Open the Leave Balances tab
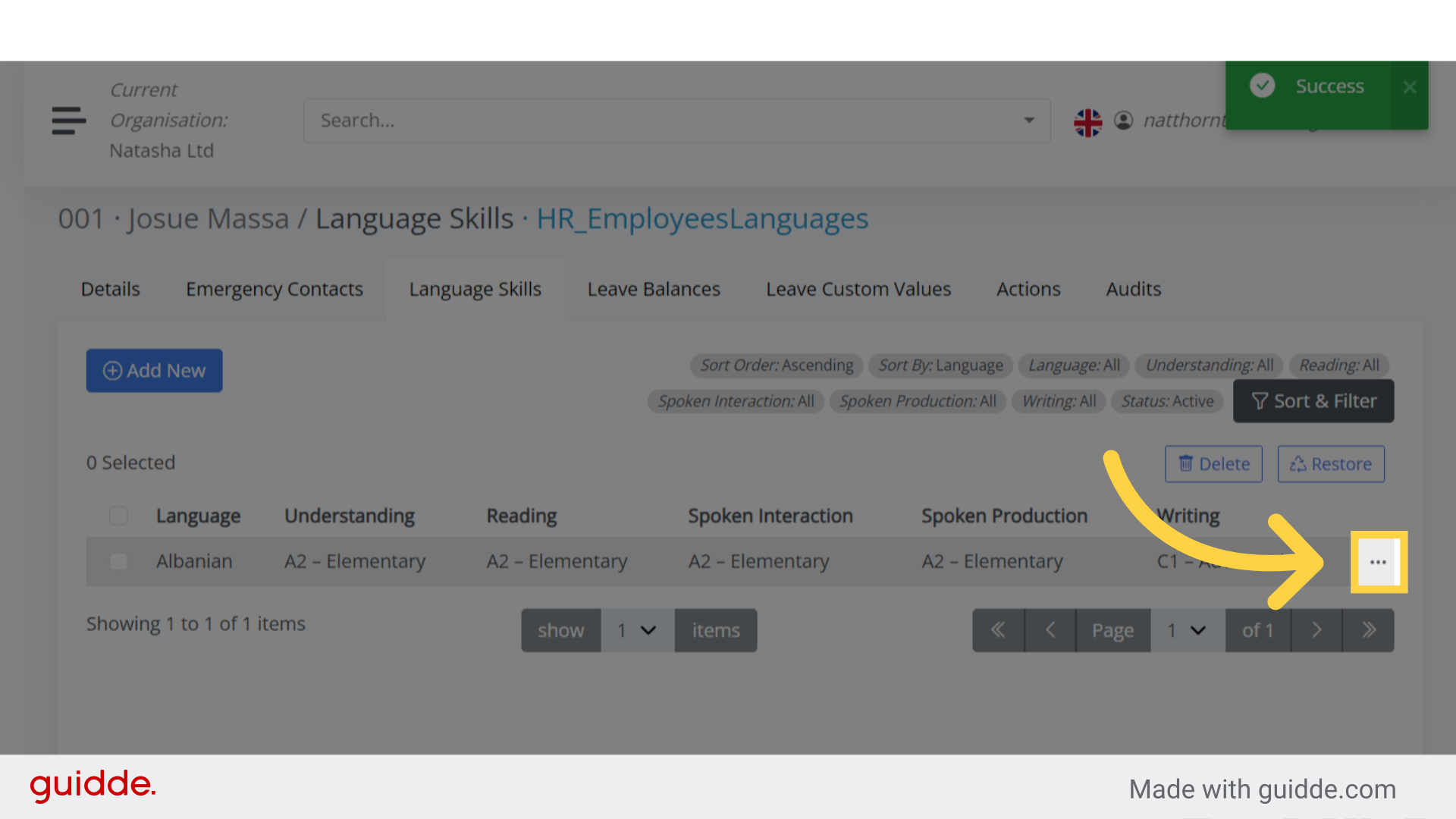Screen dimensions: 1456x819 pyautogui.click(x=654, y=289)
